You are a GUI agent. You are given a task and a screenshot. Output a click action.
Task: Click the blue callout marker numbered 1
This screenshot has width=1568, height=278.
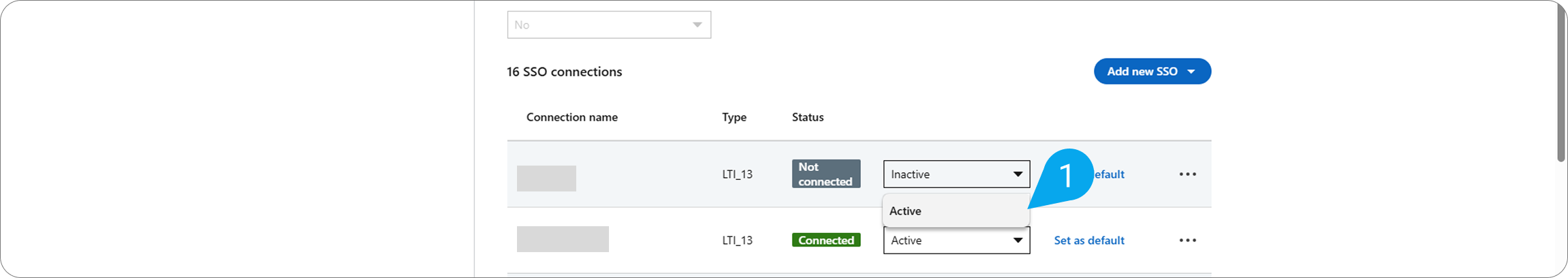(x=1066, y=176)
